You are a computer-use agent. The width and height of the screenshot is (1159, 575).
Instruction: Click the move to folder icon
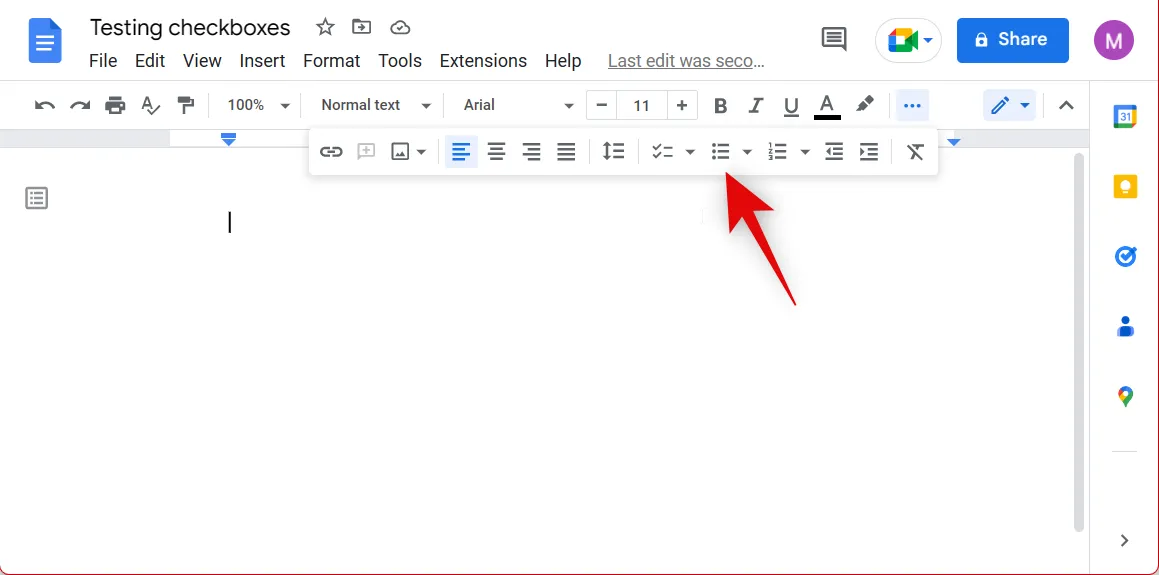tap(361, 28)
